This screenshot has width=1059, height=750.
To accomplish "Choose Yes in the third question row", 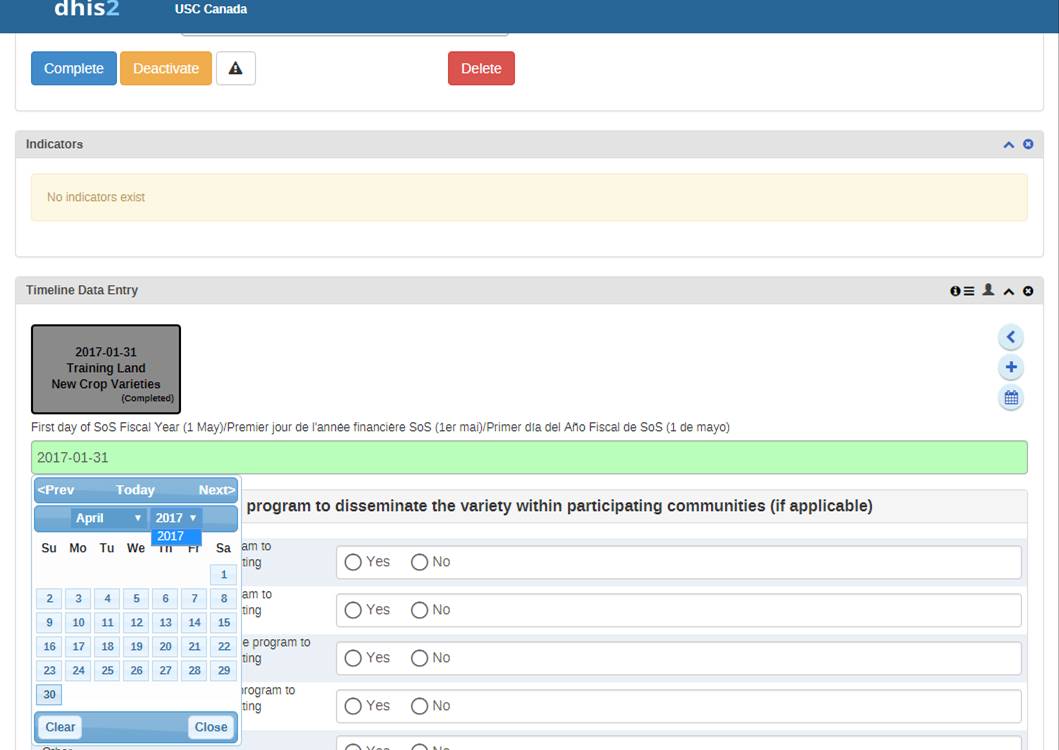I will (x=353, y=658).
